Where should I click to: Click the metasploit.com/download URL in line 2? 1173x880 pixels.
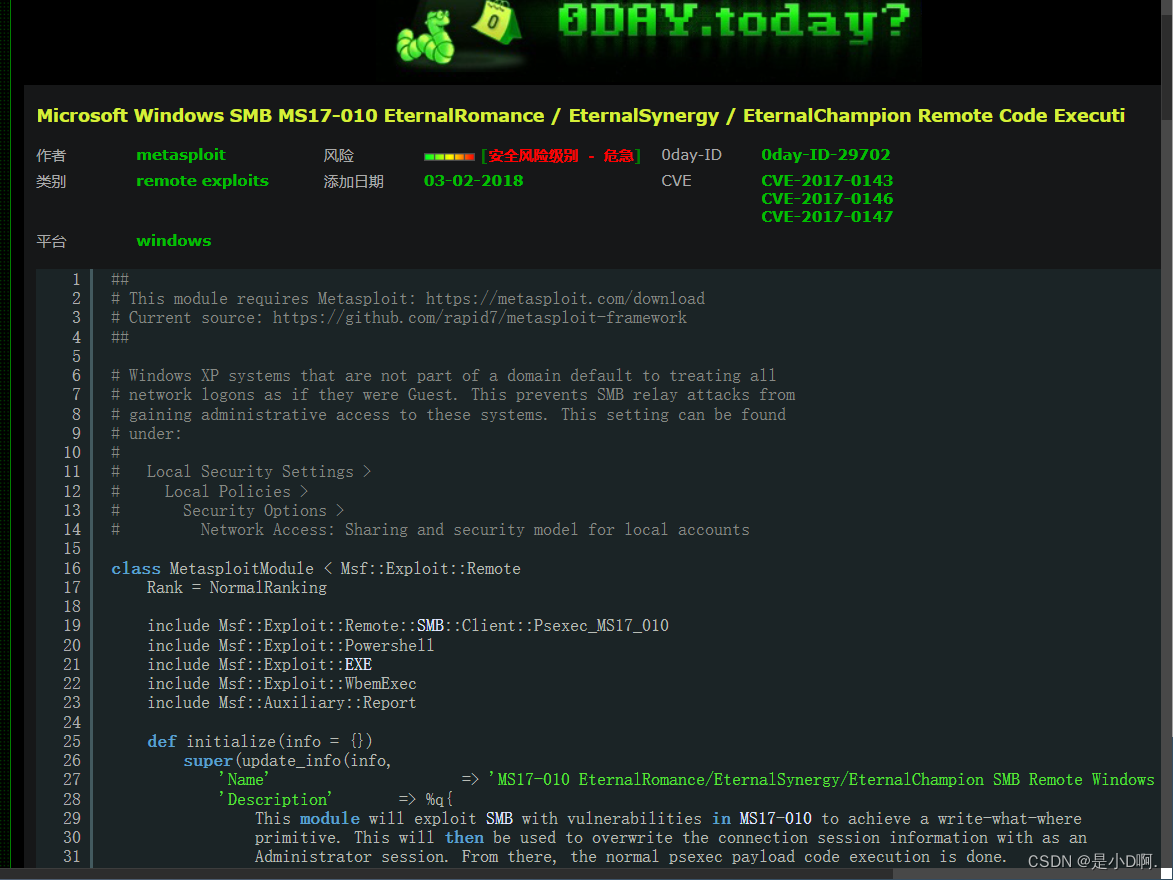tap(565, 299)
